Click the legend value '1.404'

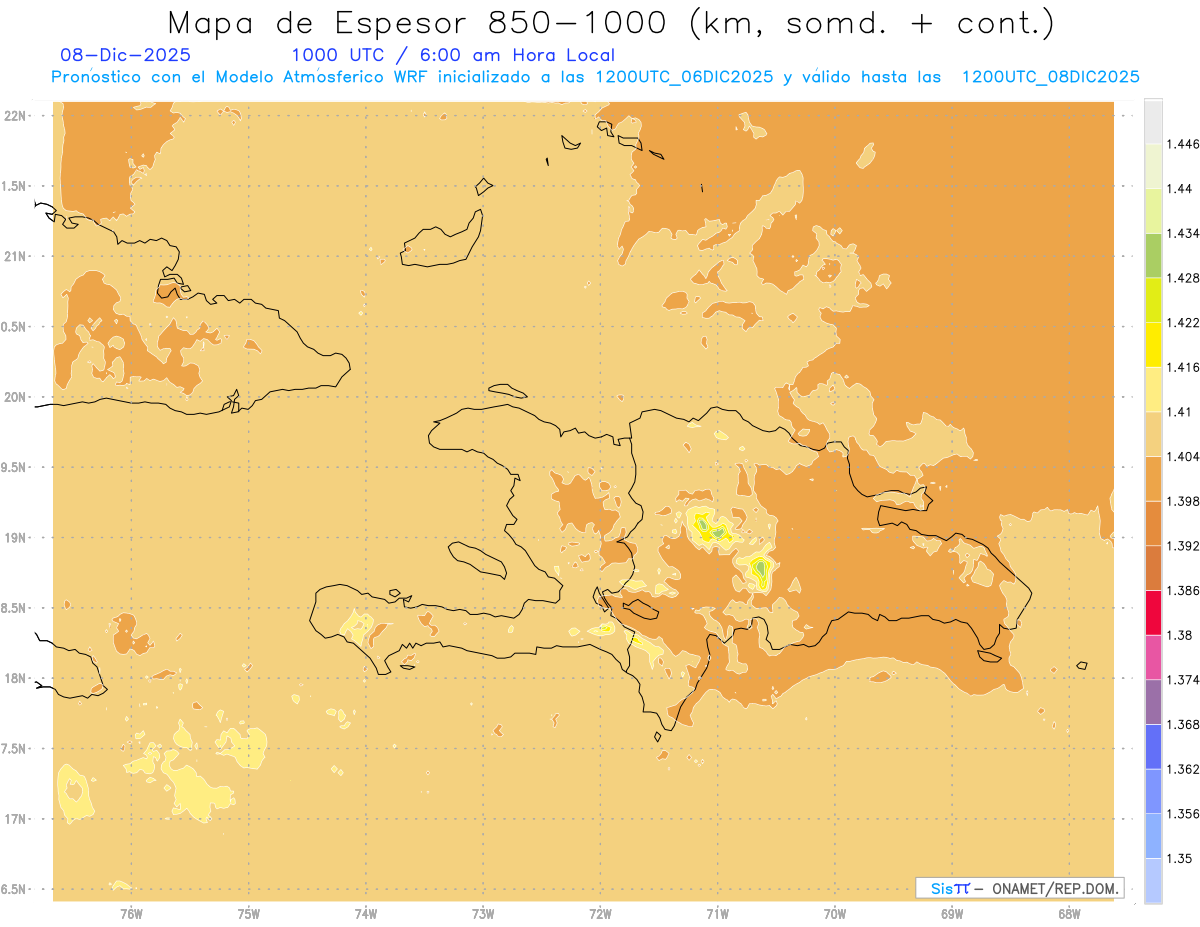click(1184, 456)
